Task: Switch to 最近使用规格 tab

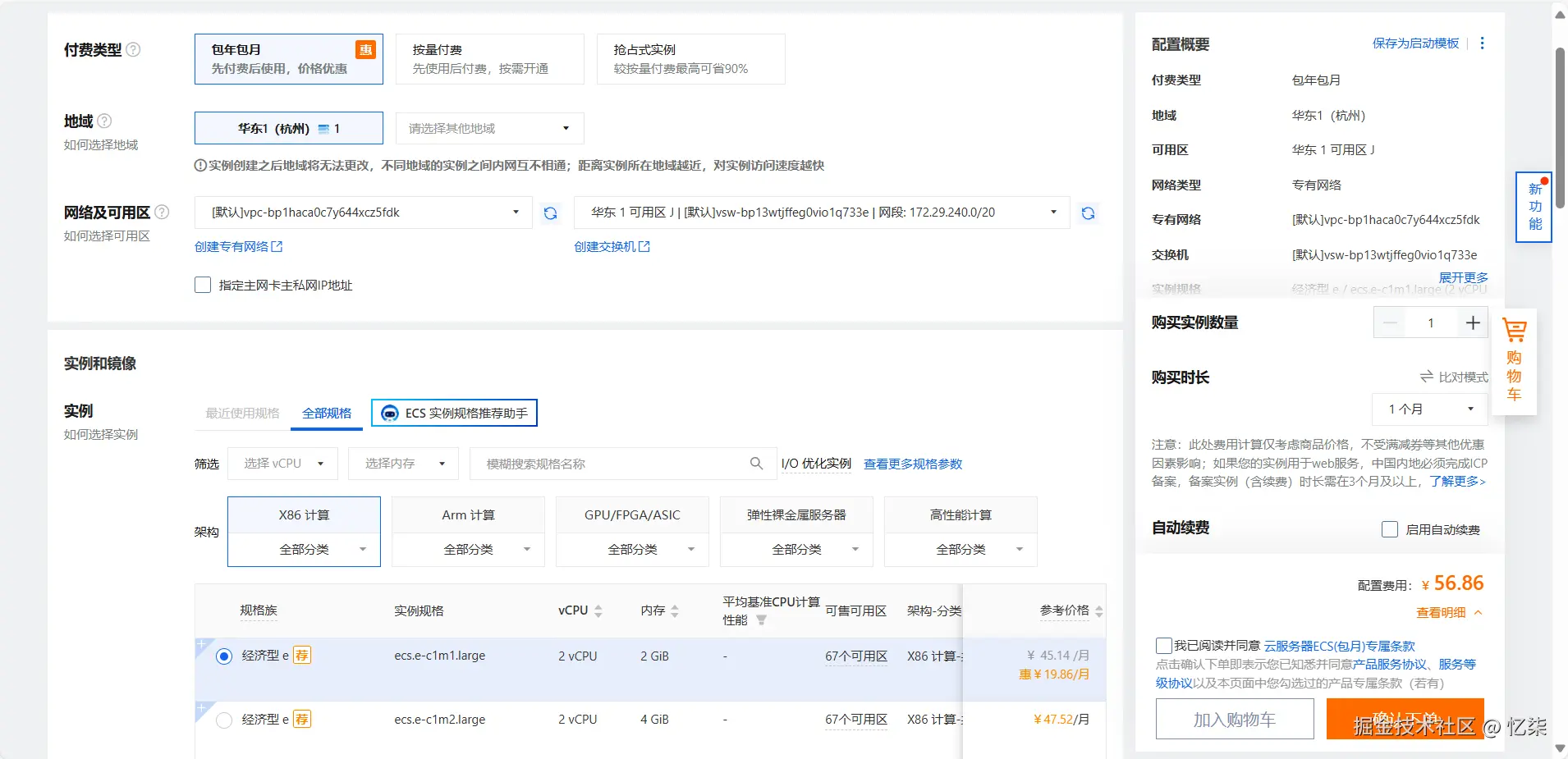Action: [242, 414]
